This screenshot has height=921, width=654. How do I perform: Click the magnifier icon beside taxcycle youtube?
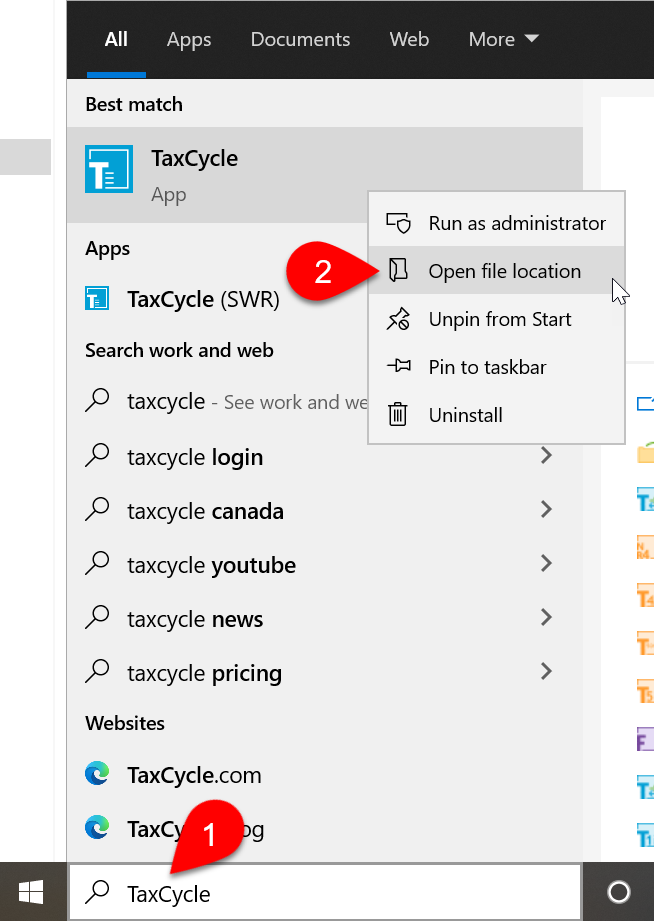[x=97, y=563]
